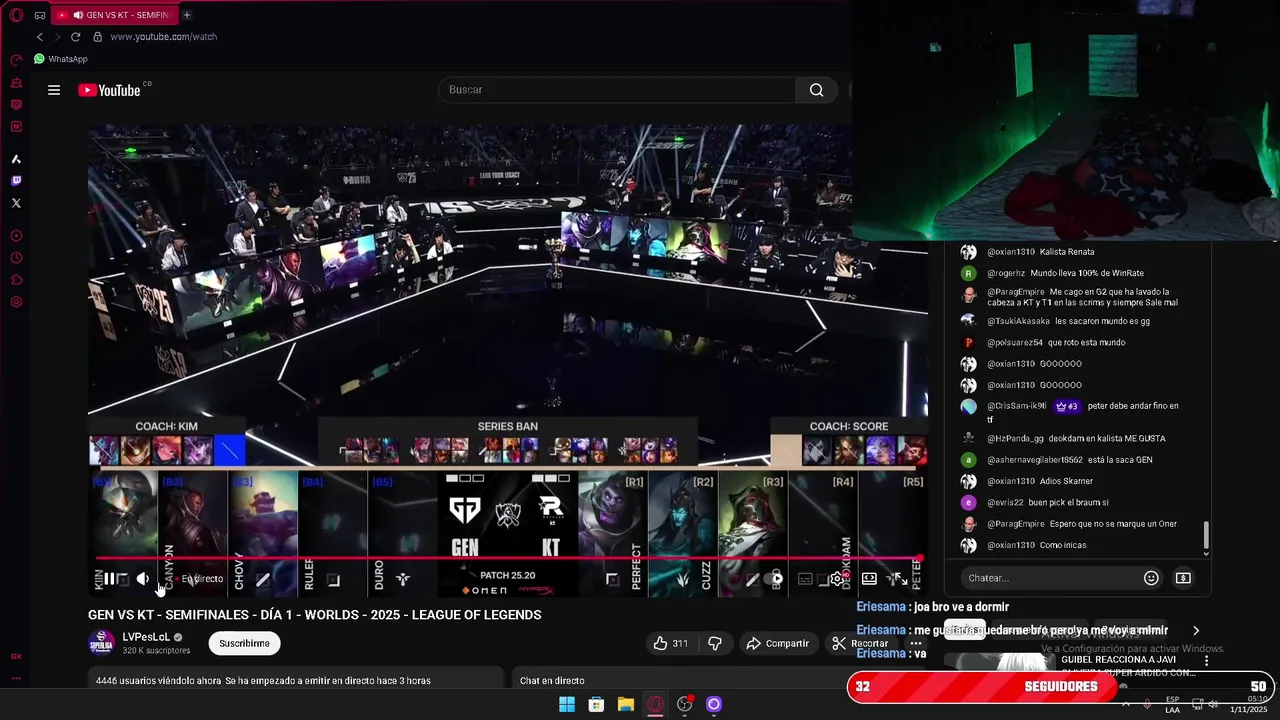1280x720 pixels.
Task: Reload the YouTube page
Action: (75, 37)
